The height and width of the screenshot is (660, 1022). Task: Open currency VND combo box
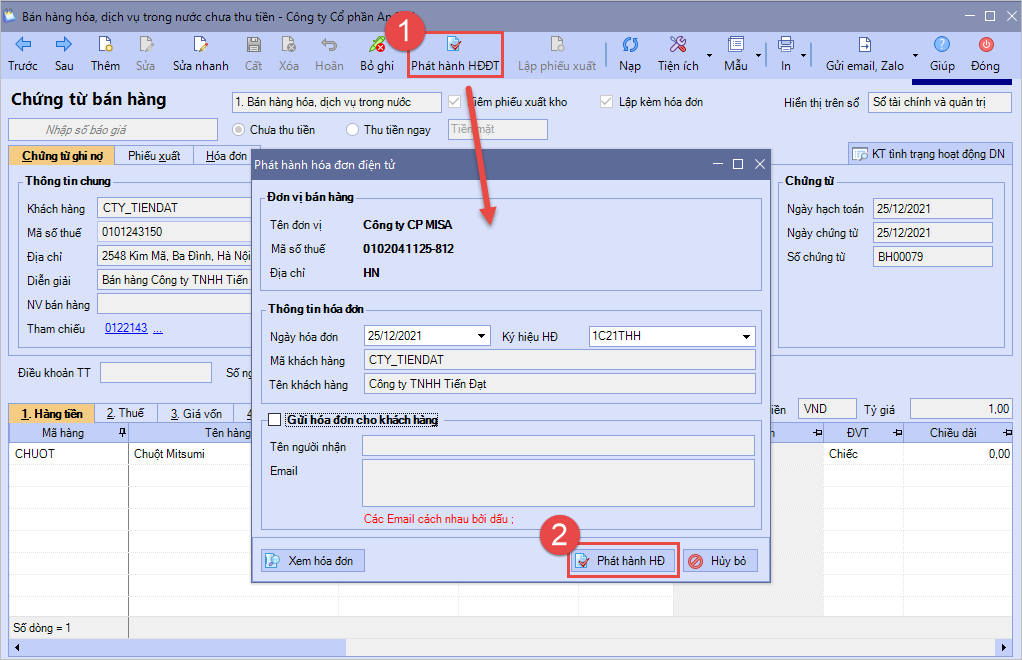coord(826,409)
